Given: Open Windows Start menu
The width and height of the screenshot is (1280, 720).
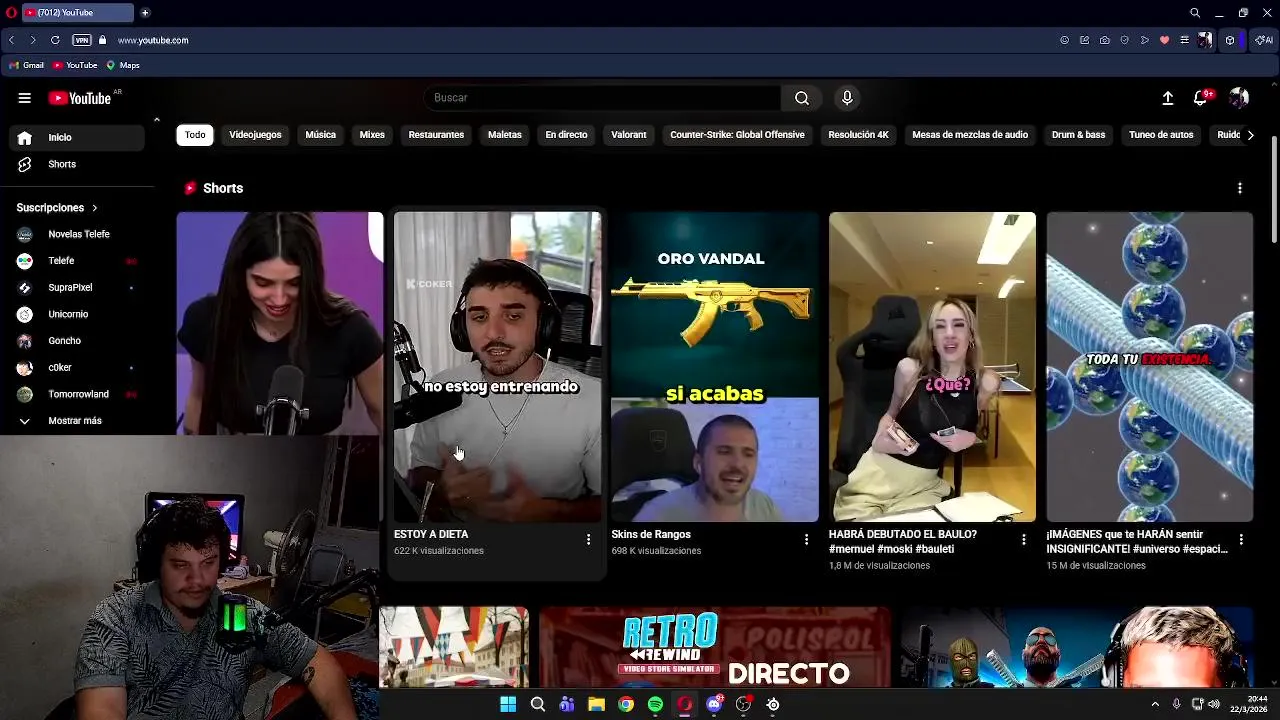Looking at the screenshot, I should 508,704.
